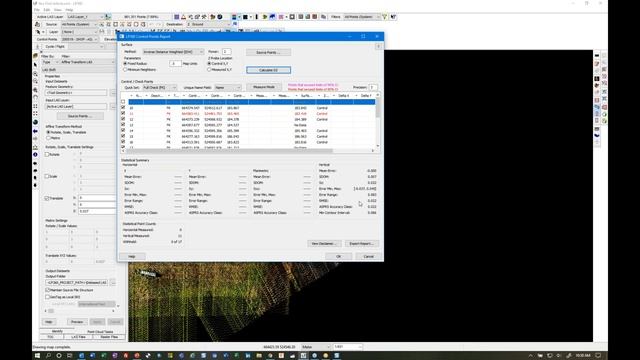
Task: Open the Source points dropdown in toolbar
Action: point(78,24)
